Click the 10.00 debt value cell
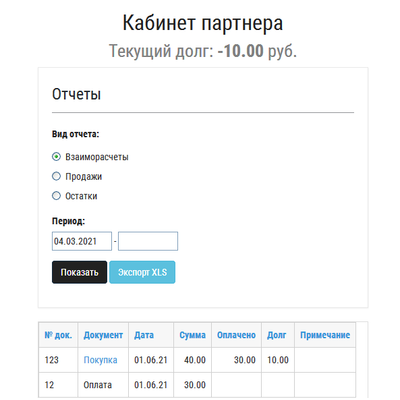This screenshot has width=400, height=400. click(278, 360)
